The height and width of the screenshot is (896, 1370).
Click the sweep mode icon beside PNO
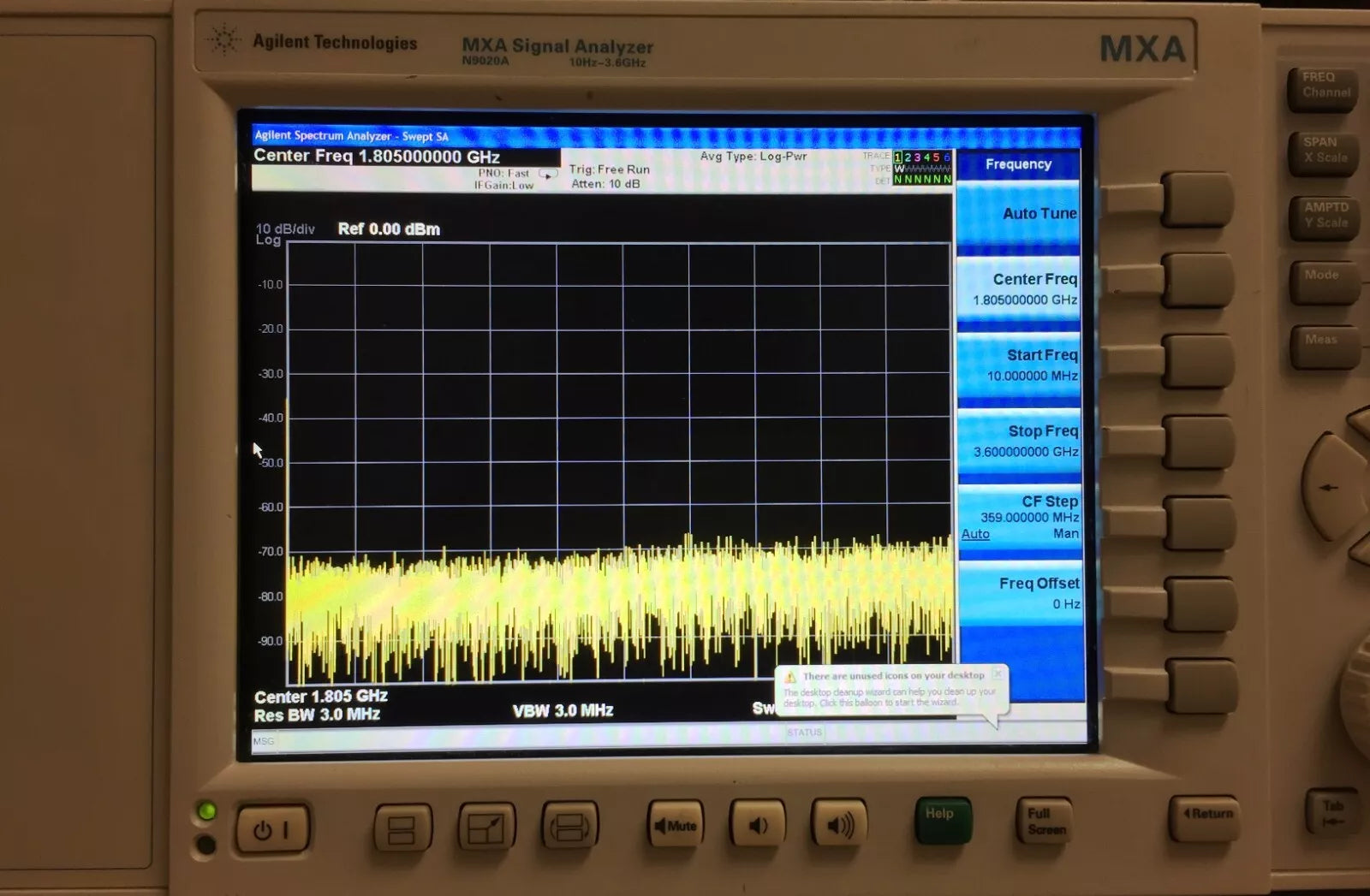pyautogui.click(x=548, y=174)
